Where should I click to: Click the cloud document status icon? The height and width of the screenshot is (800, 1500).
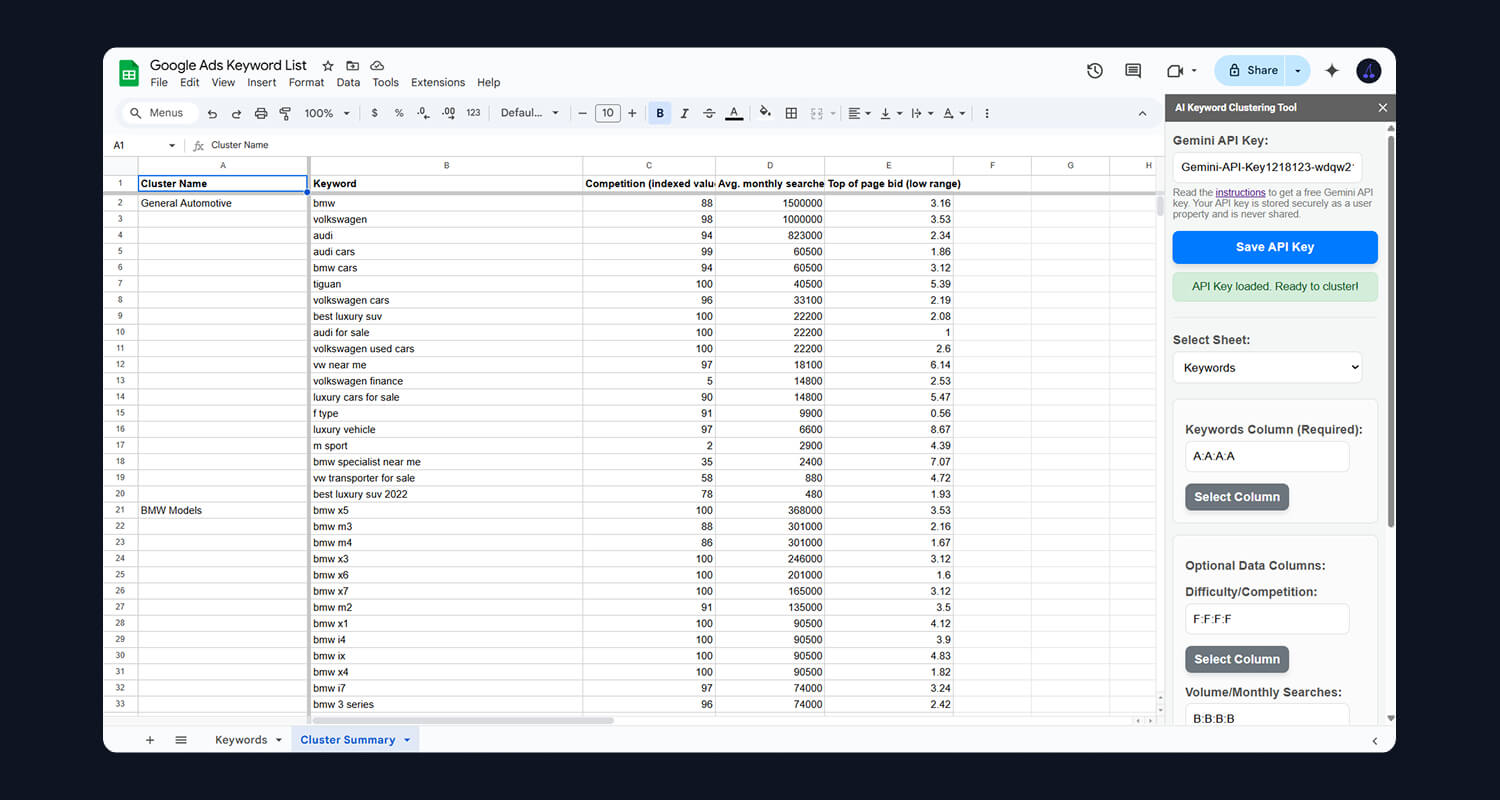click(x=377, y=66)
